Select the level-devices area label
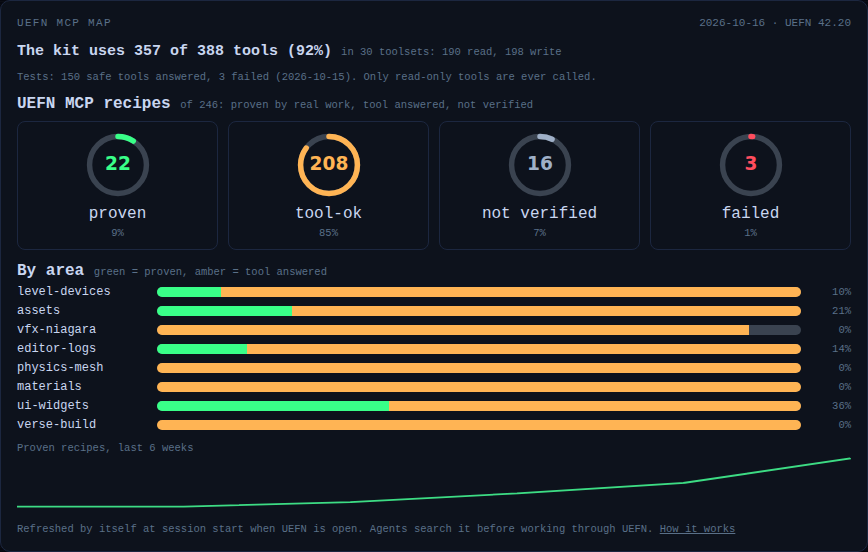The image size is (868, 552). (x=64, y=291)
